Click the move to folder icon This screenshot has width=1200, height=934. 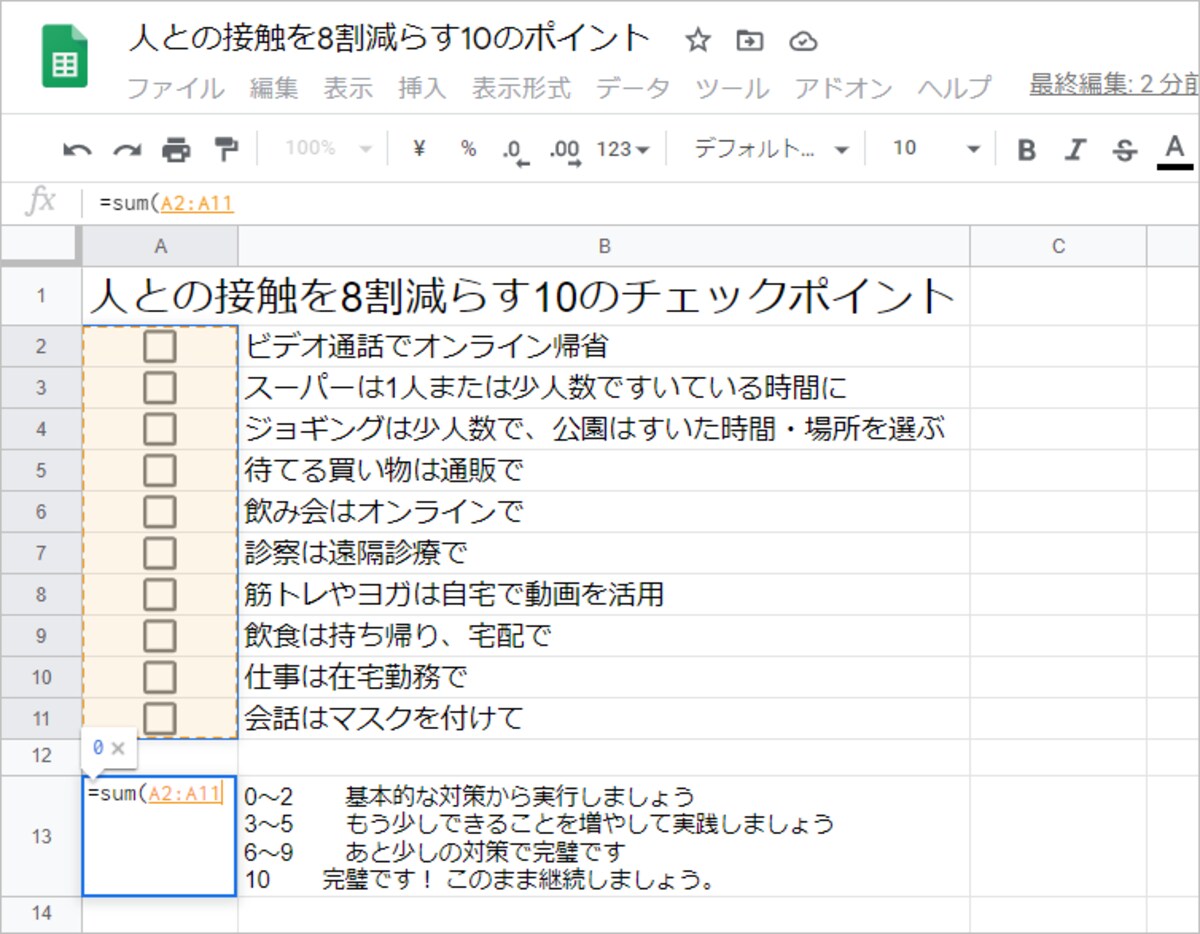coord(749,40)
